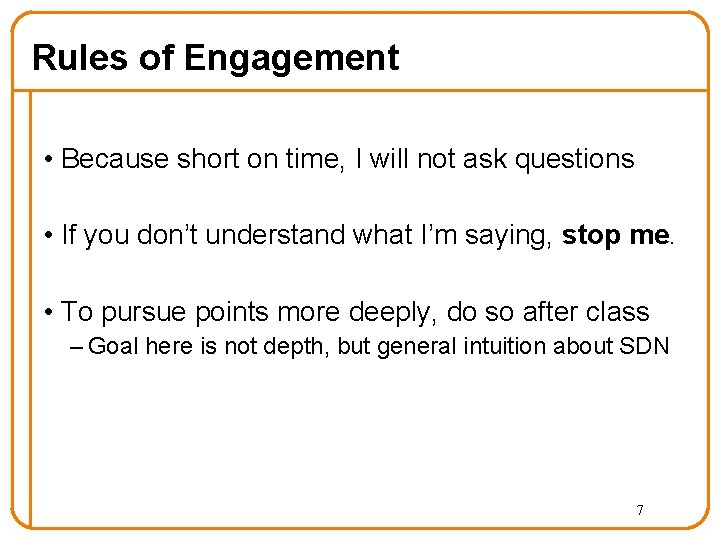Click the word 'questions' in first bullet

574,161
